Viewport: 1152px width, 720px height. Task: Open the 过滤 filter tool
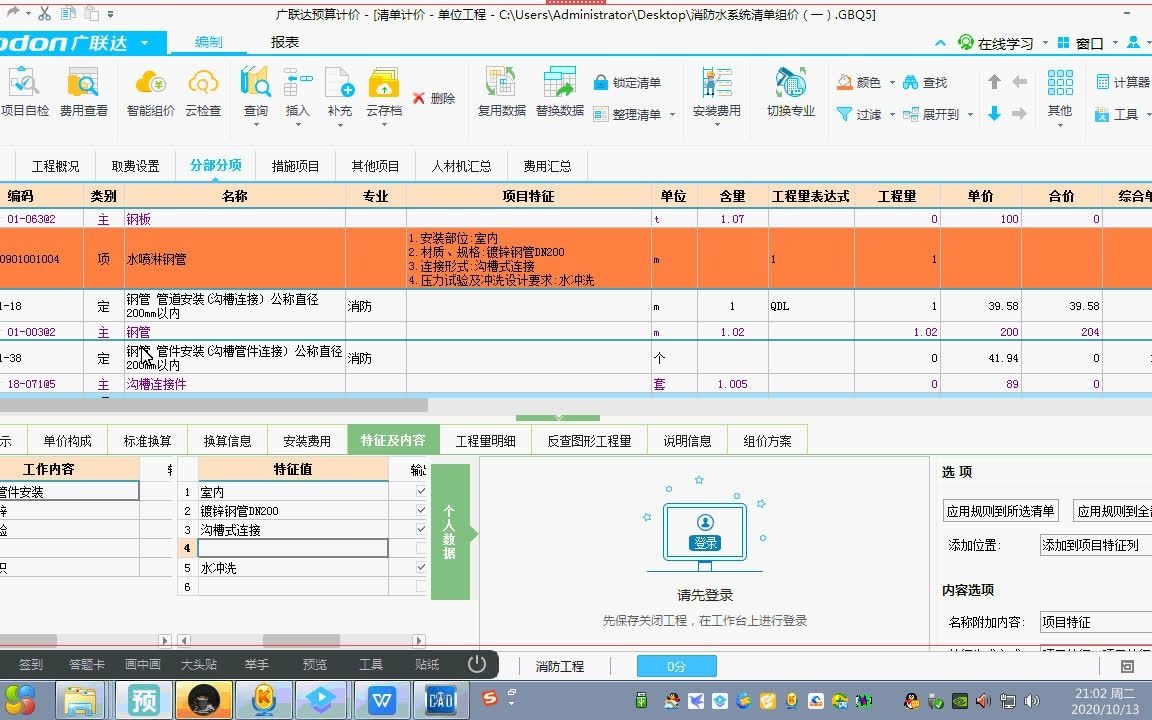(x=870, y=113)
